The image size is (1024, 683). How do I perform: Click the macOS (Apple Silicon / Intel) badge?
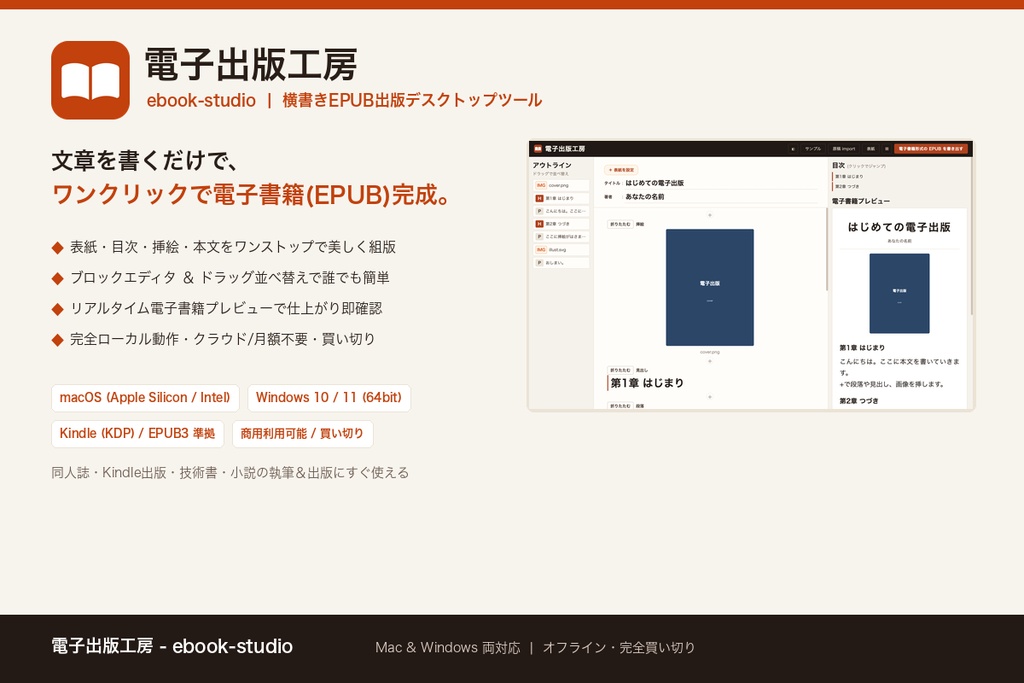click(x=145, y=398)
